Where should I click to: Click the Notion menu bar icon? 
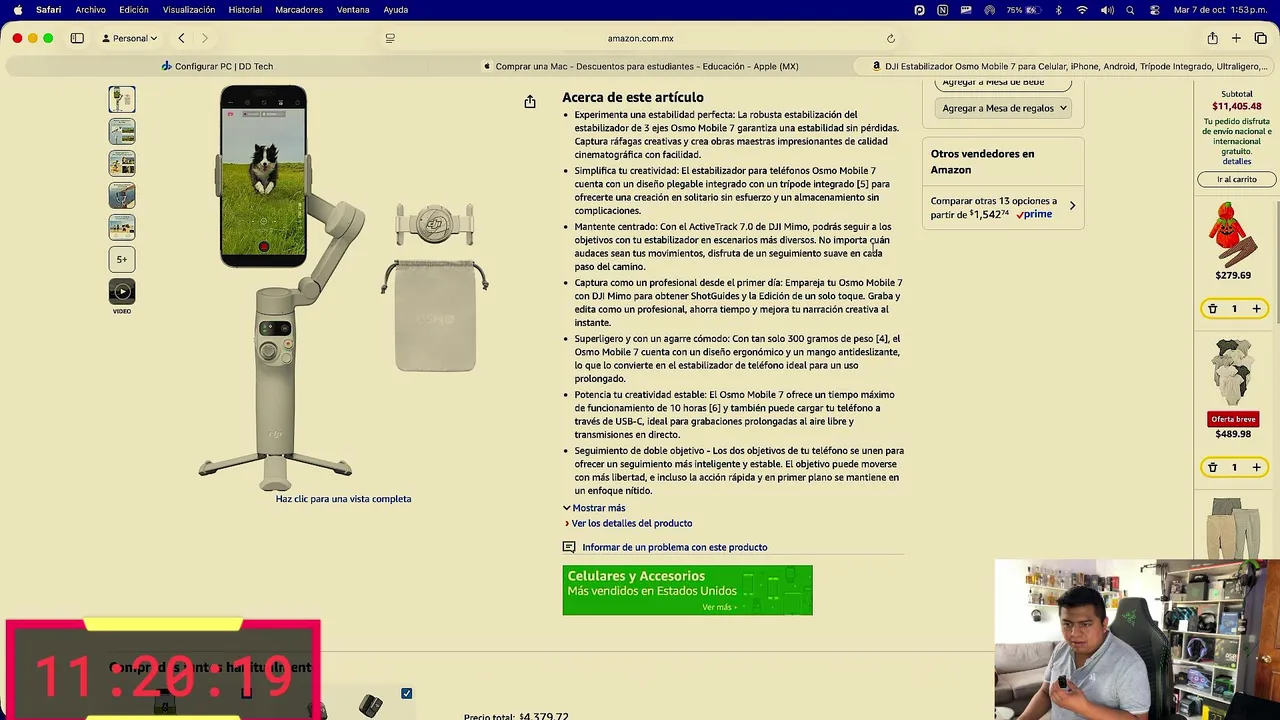tap(942, 10)
